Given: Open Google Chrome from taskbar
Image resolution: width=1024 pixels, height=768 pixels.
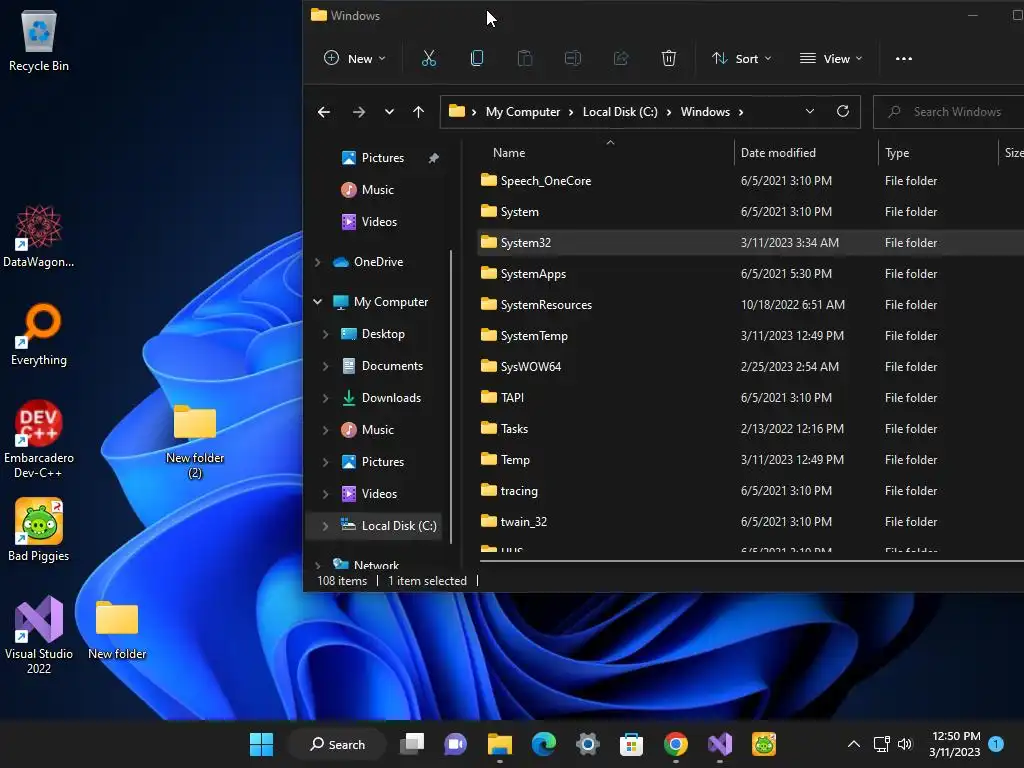Looking at the screenshot, I should point(675,744).
